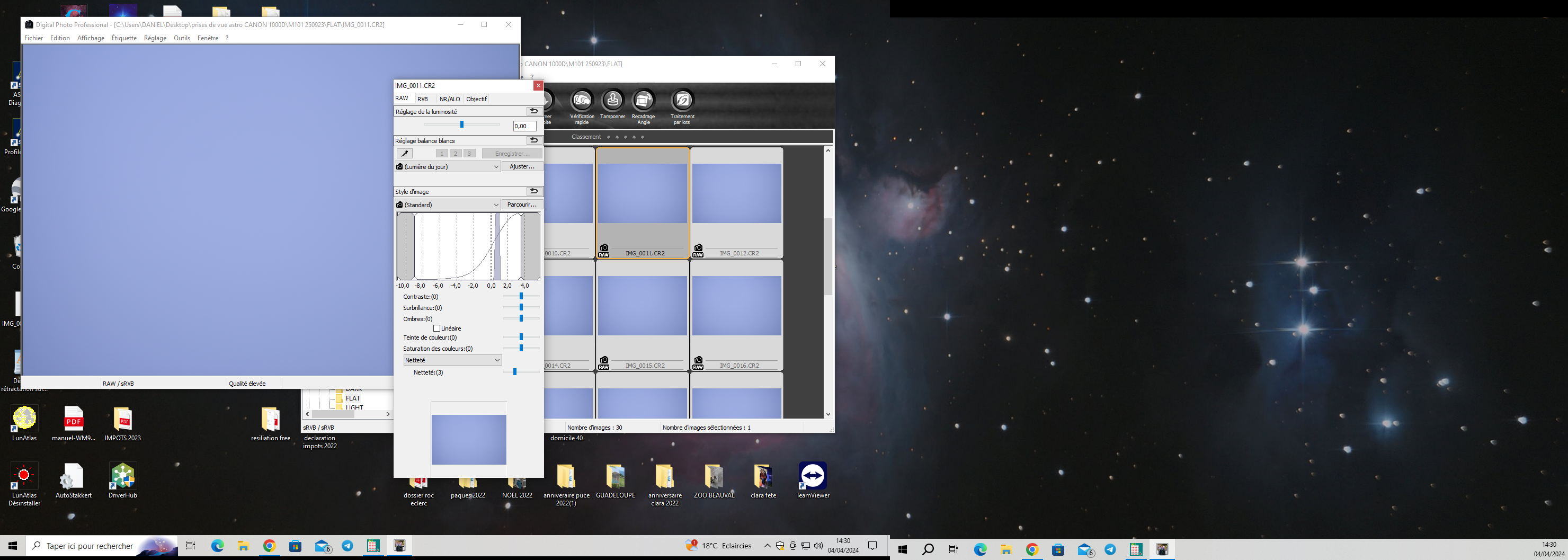Click white balance preset button 3
This screenshot has width=1568, height=560.
coord(469,154)
